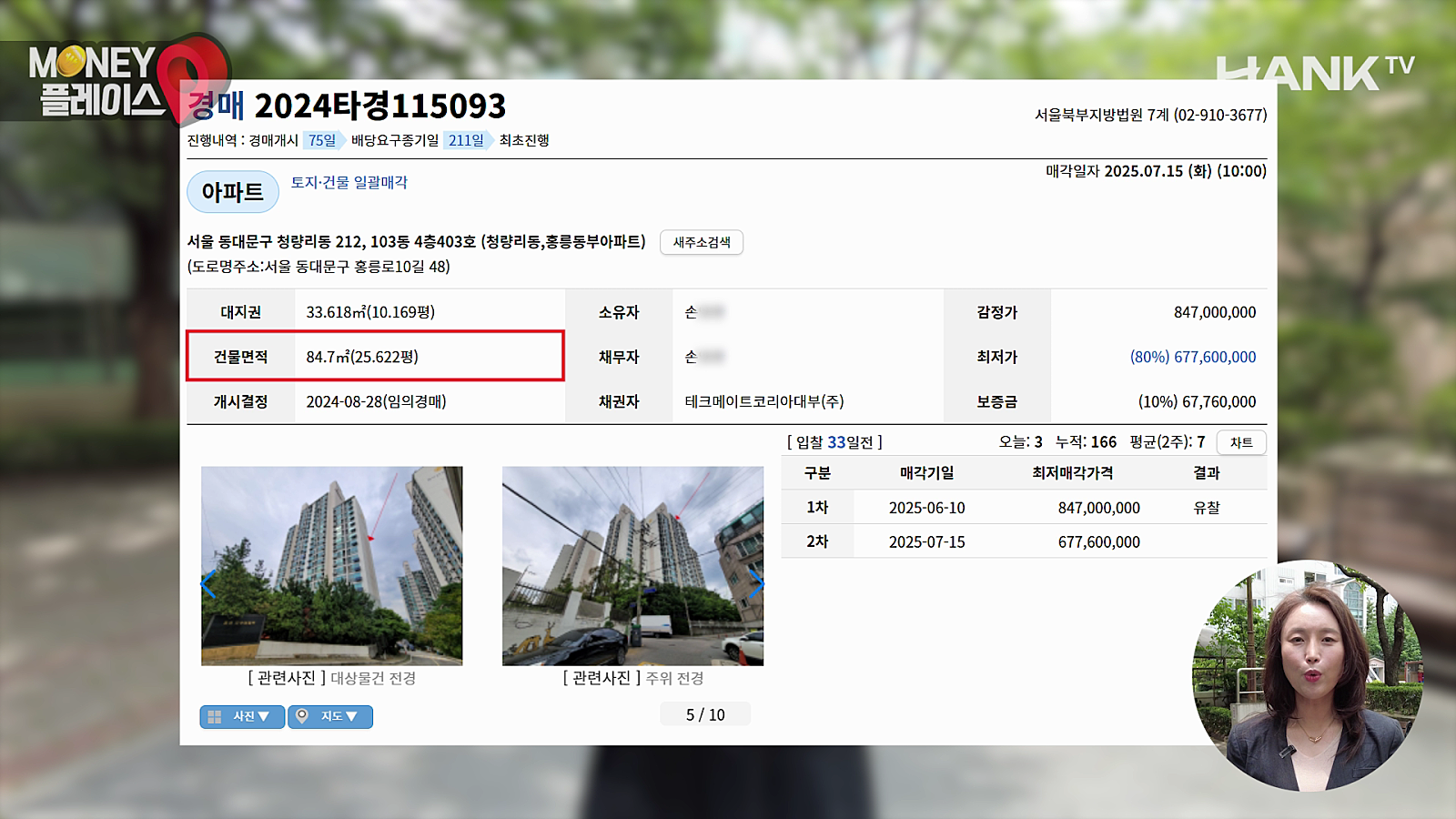
Task: Click the 1차 row date 2025-06-10
Action: [x=926, y=508]
